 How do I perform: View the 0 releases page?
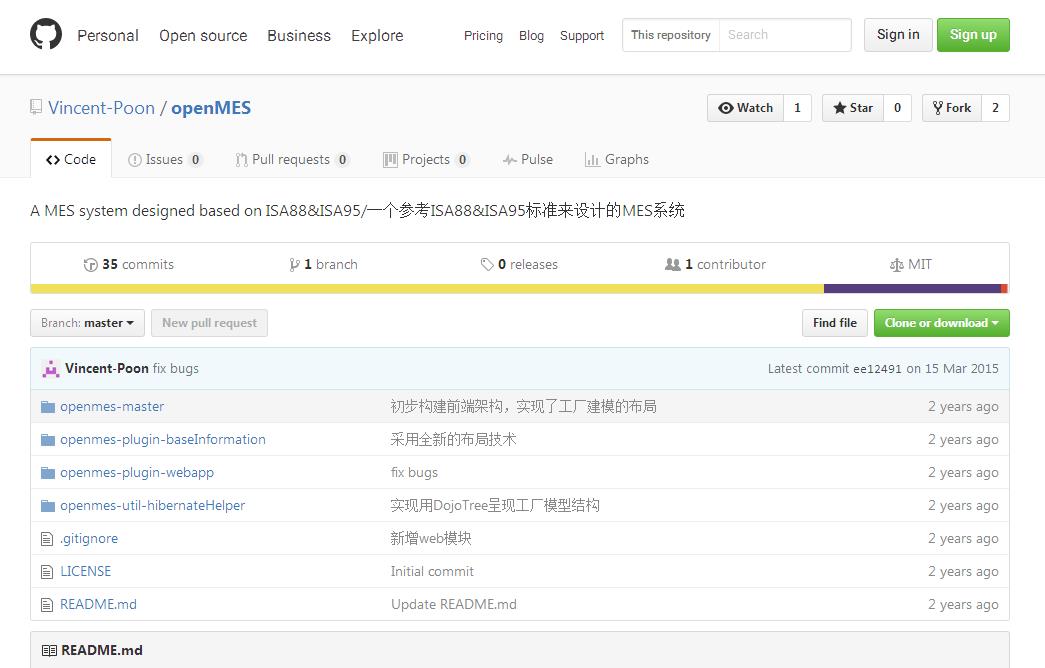coord(519,265)
